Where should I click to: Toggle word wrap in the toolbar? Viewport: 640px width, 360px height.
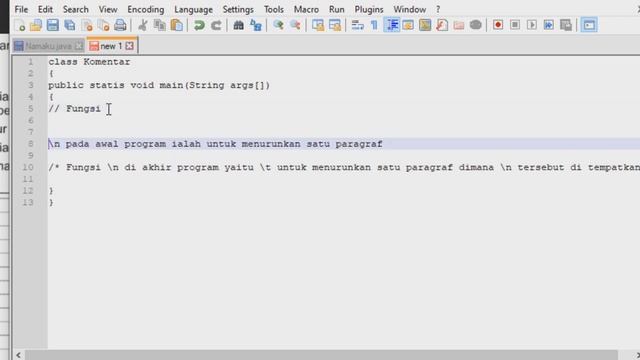click(357, 25)
